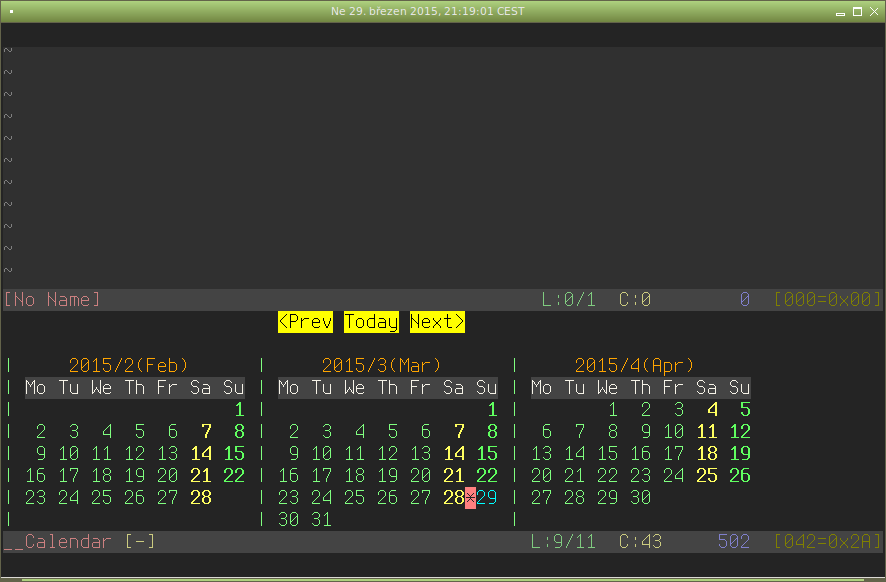Select March 18 in the calendar
Viewport: 886px width, 582px height.
tap(355, 476)
